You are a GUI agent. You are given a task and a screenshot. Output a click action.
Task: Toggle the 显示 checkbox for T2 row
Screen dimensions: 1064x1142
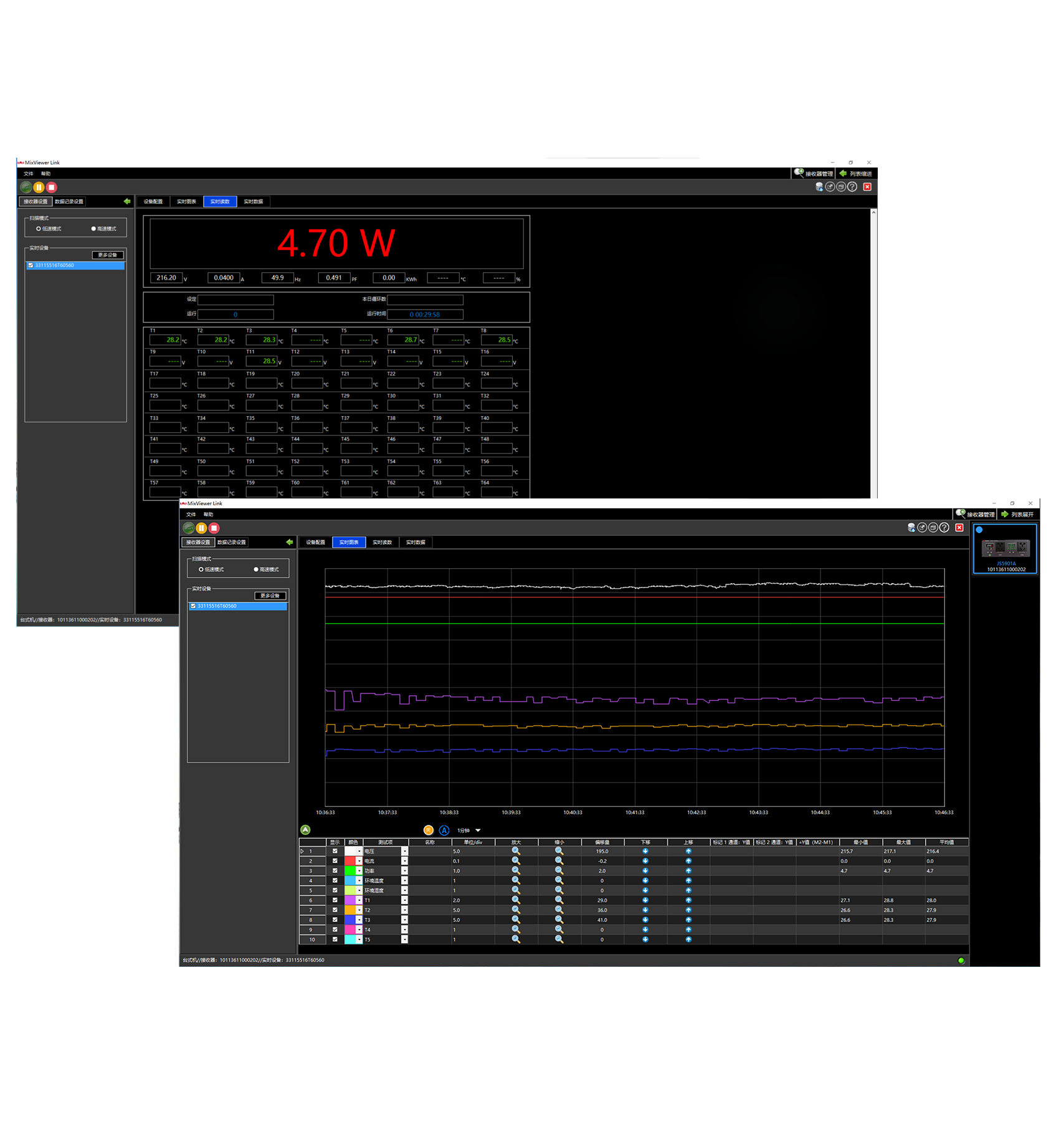point(335,910)
